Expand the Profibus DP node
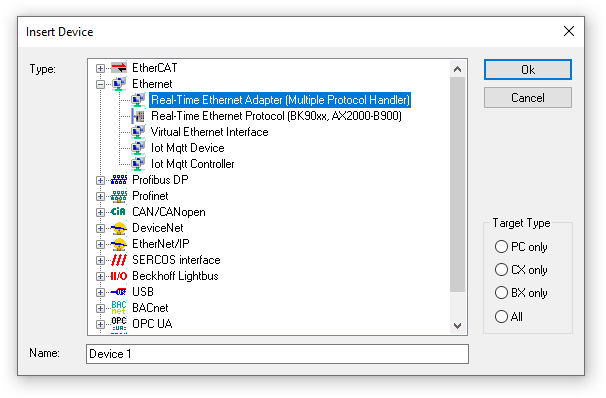The width and height of the screenshot is (606, 398). tap(100, 180)
